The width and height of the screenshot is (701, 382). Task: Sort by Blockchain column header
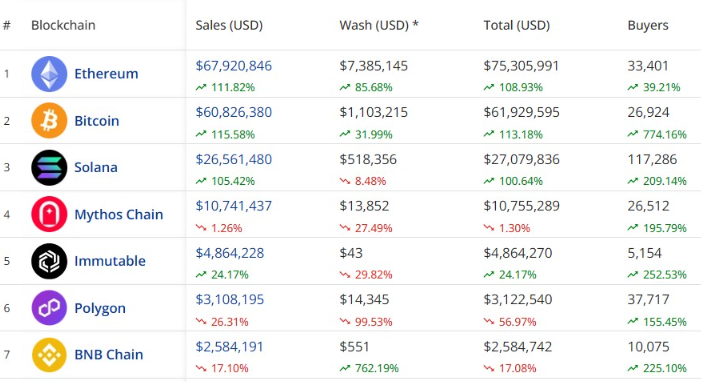63,25
